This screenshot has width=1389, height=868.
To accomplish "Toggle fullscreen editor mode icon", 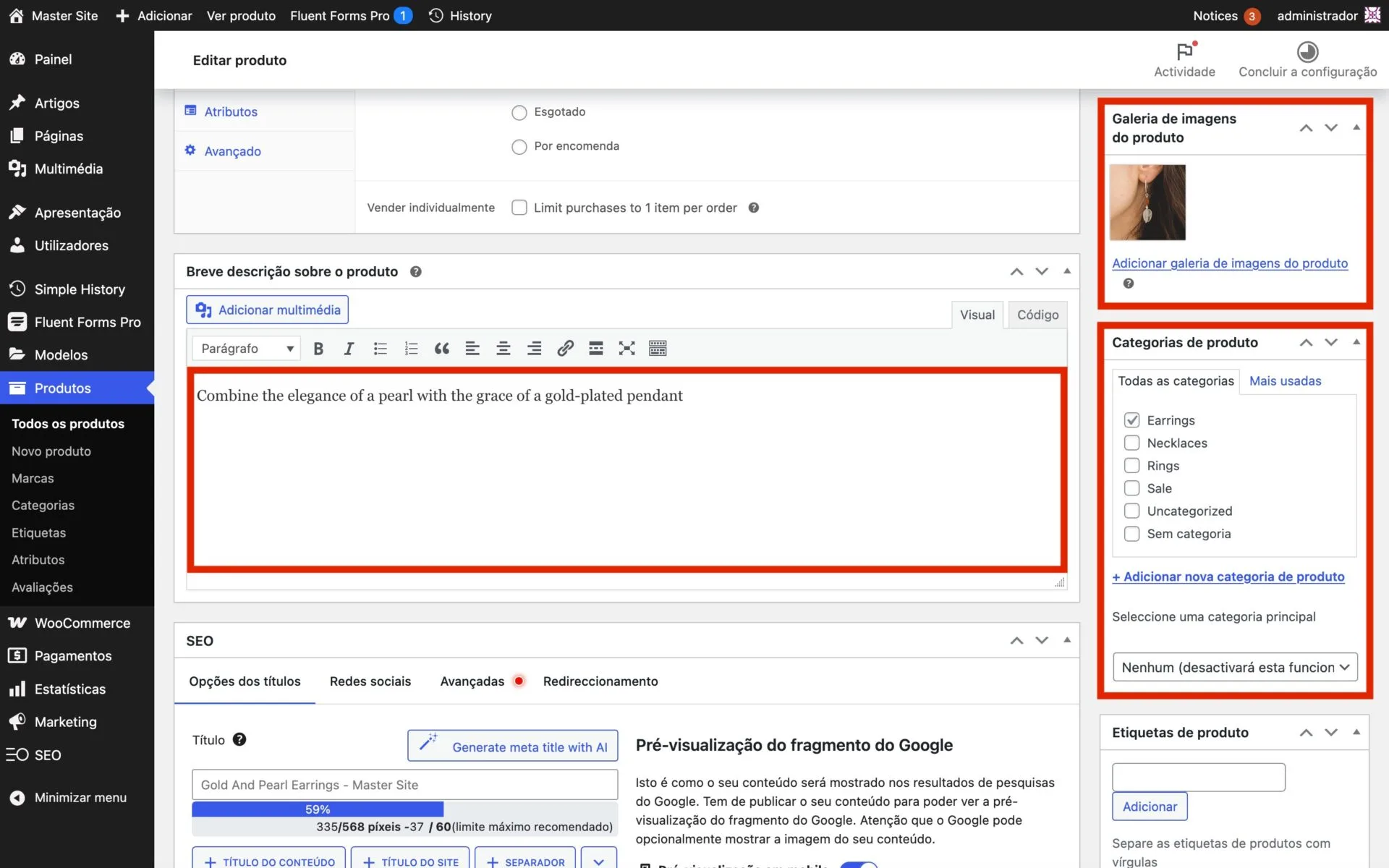I will coord(626,349).
